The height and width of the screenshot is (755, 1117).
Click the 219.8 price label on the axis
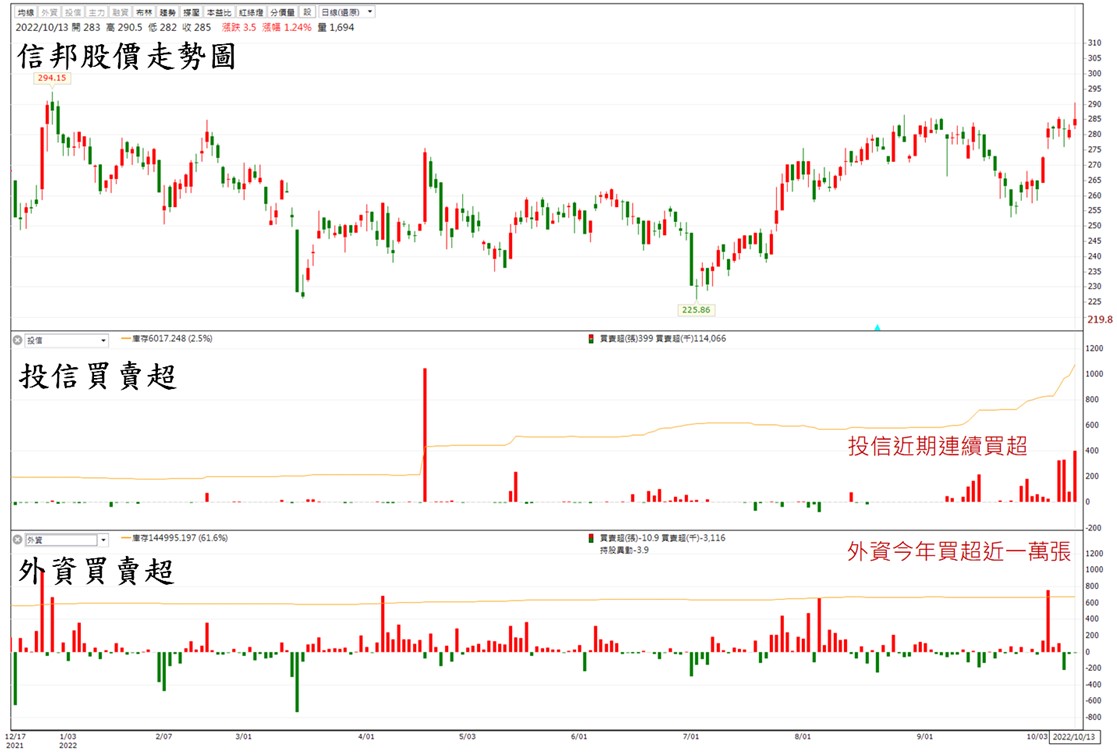[x=1099, y=320]
